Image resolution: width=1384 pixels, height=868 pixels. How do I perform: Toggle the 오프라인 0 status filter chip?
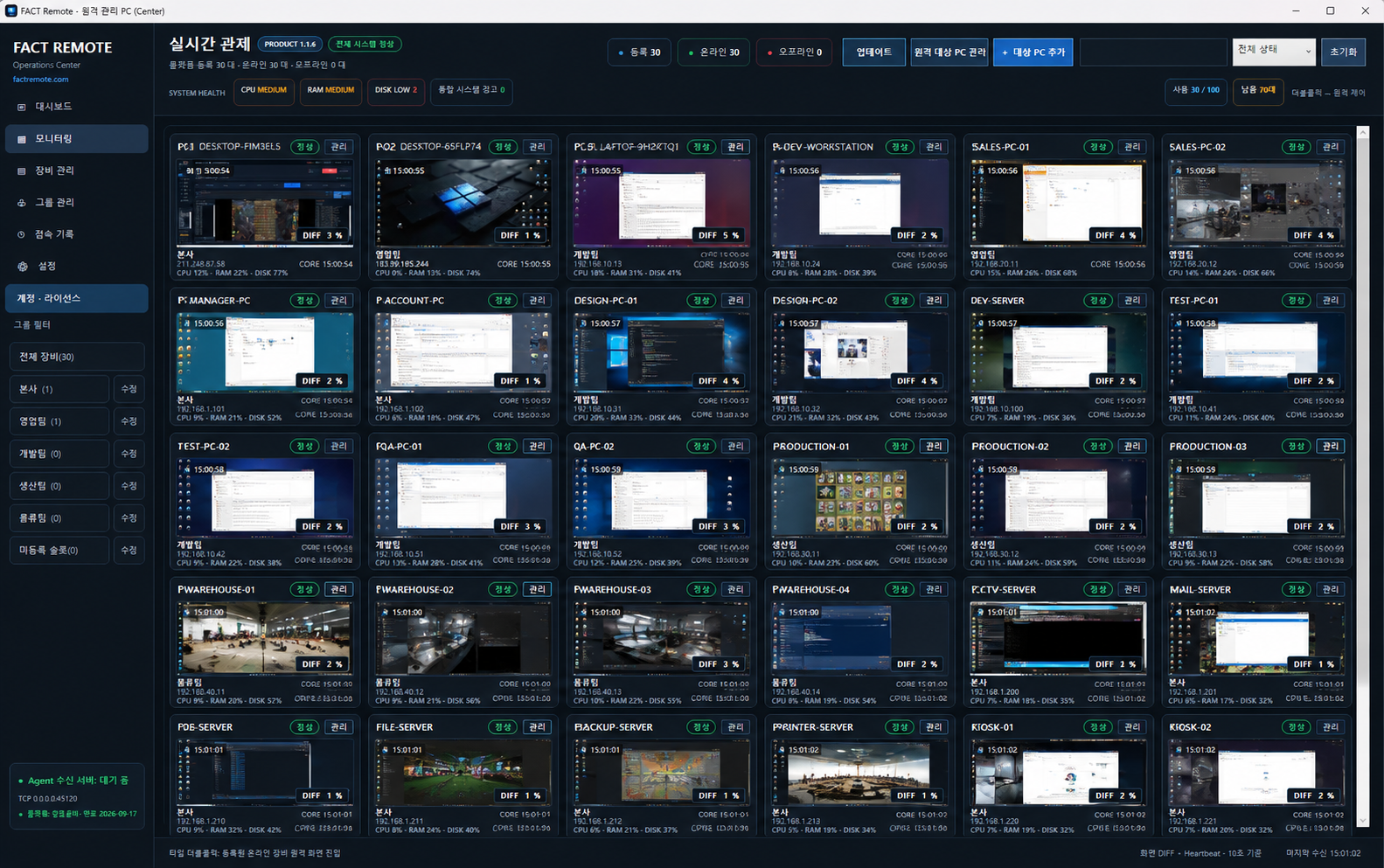[x=794, y=52]
